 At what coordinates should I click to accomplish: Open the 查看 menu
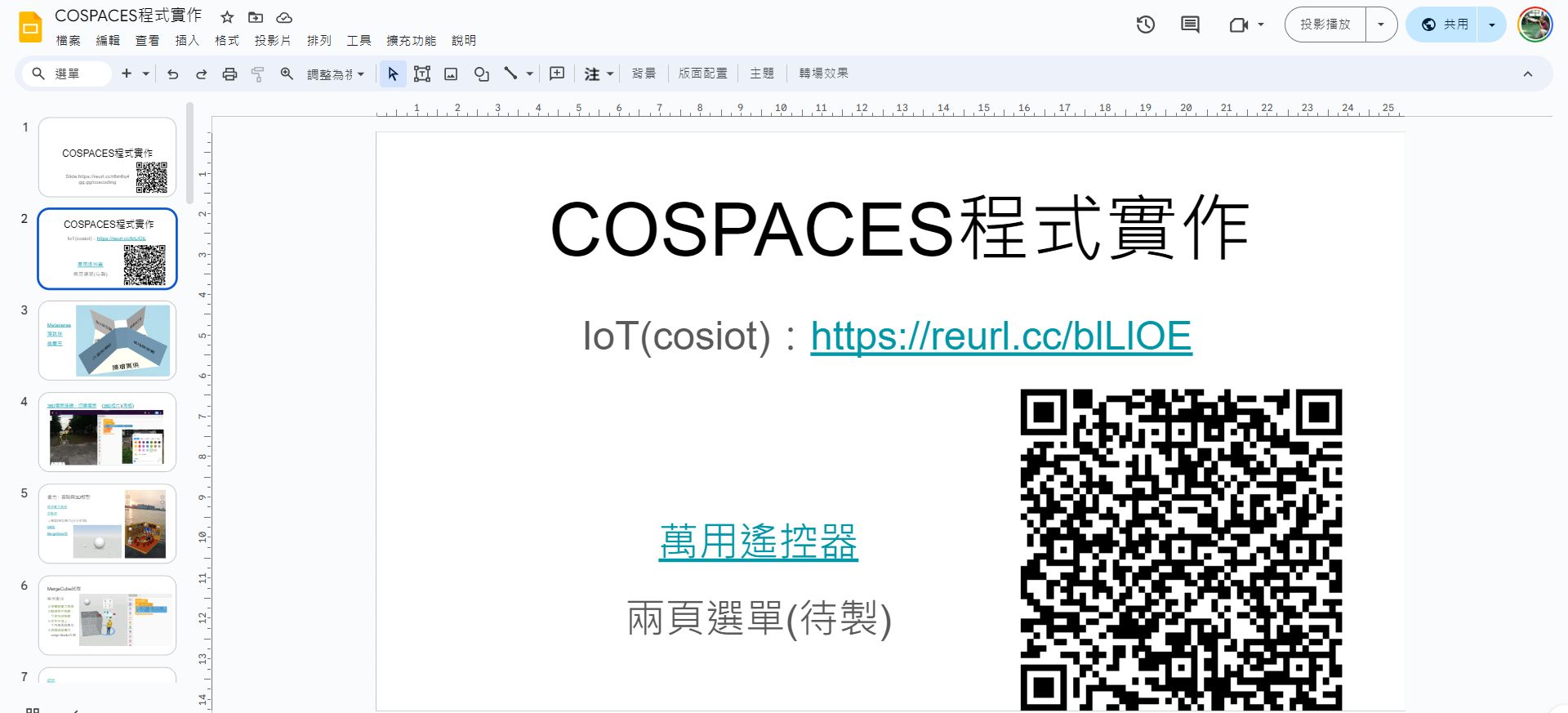pyautogui.click(x=147, y=40)
